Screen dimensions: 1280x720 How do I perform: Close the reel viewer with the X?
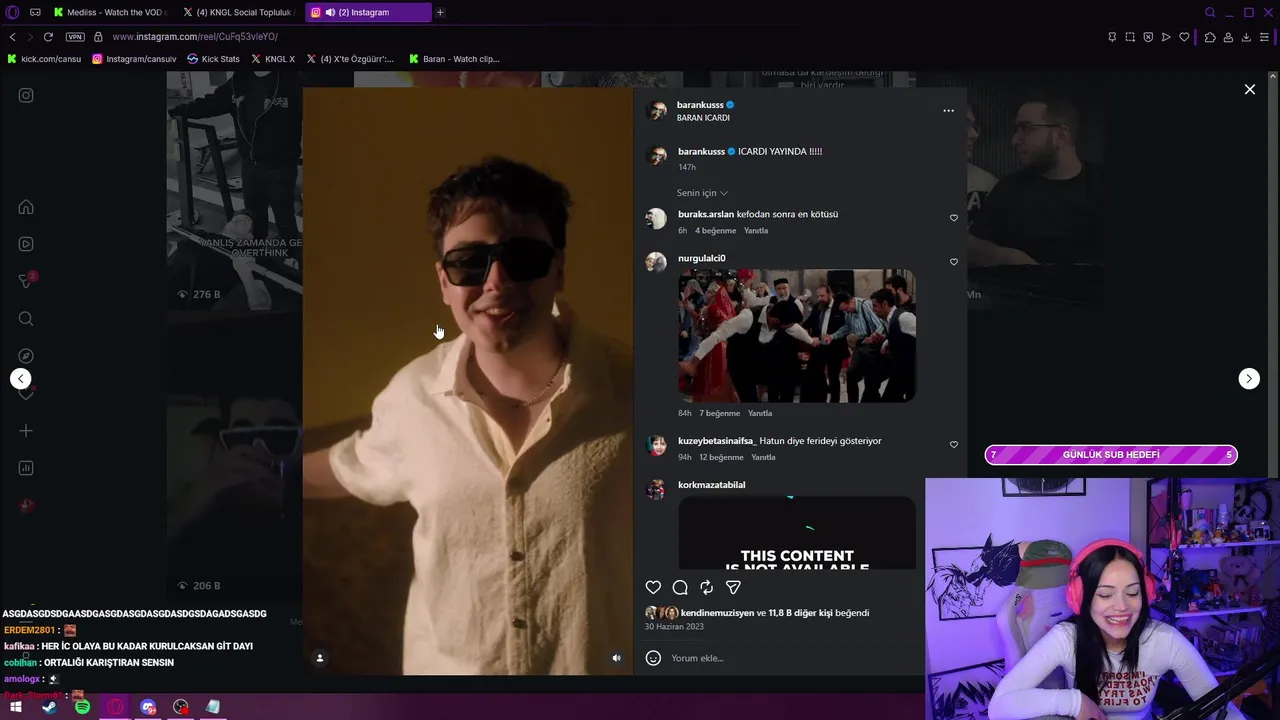click(x=1249, y=89)
